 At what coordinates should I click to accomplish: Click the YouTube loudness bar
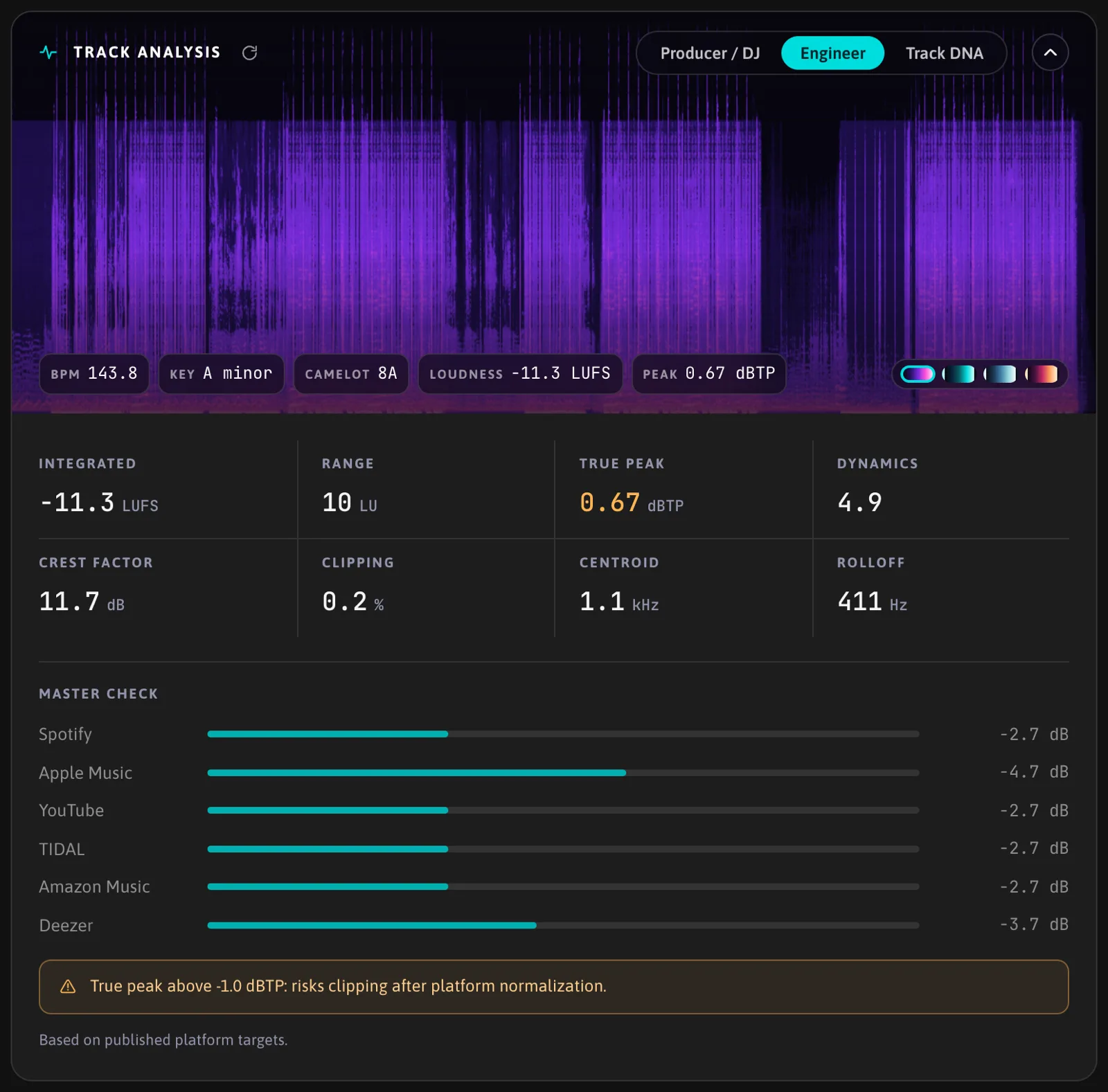point(563,810)
